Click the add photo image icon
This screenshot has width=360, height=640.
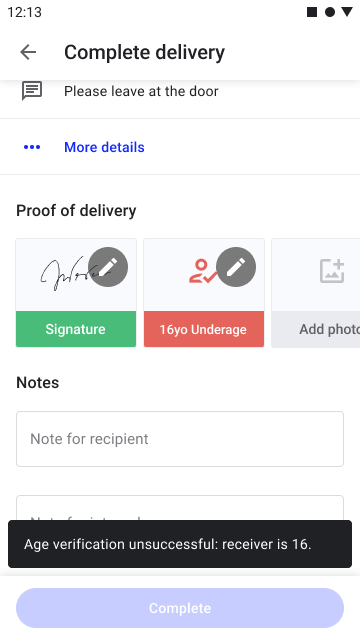click(332, 271)
